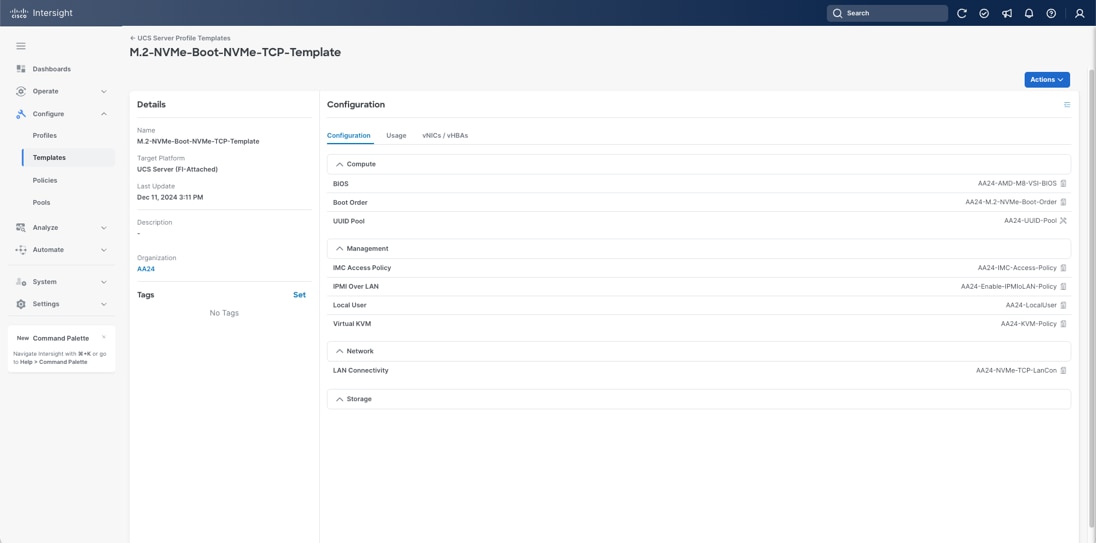Click the Configuration panel list-view icon
1096x543 pixels.
[1067, 105]
